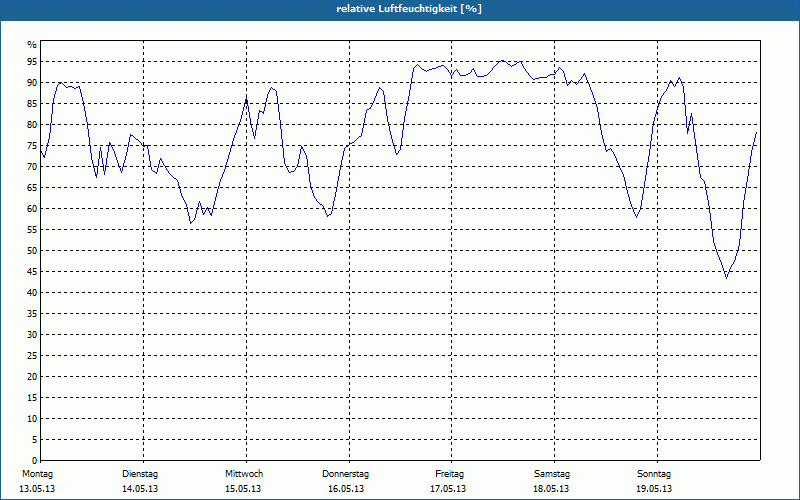Click the 30 y-axis value
The image size is (800, 500).
pos(32,335)
